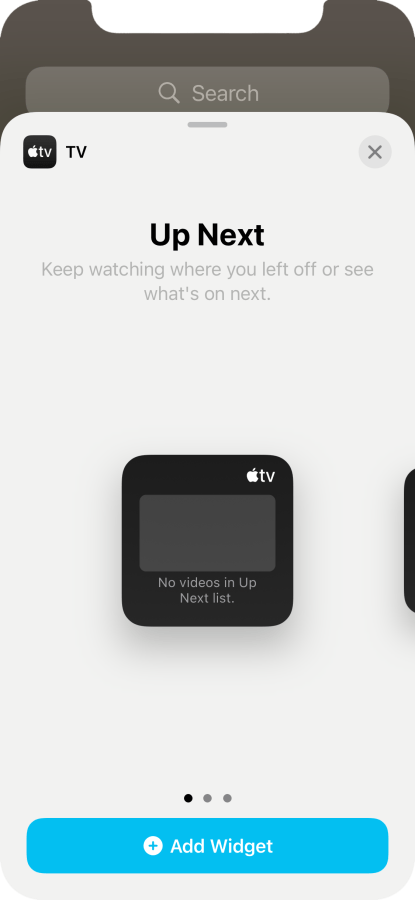Tap the Keep watching description text
Viewport: 415px width, 900px height.
[207, 281]
